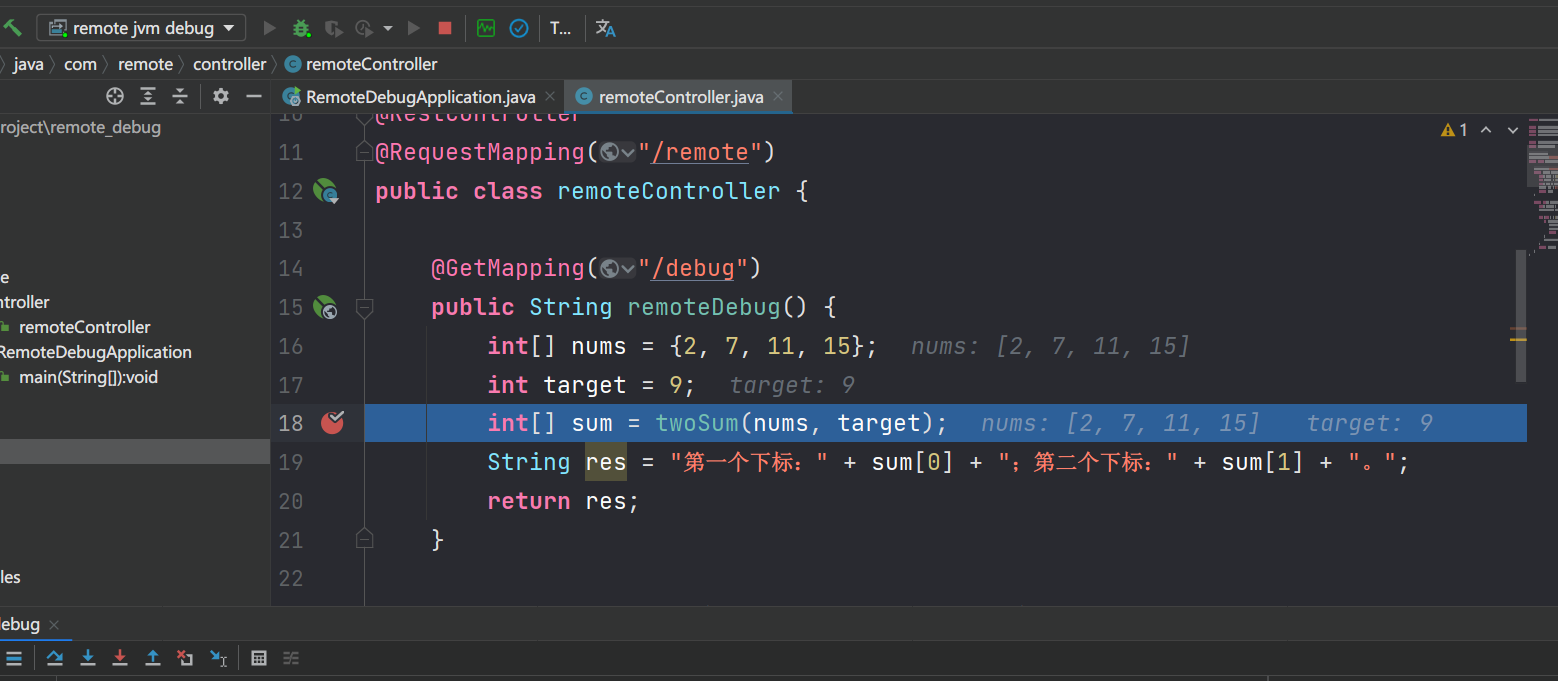Viewport: 1558px width, 681px height.
Task: Click the blue circular checkmark icon
Action: point(519,28)
